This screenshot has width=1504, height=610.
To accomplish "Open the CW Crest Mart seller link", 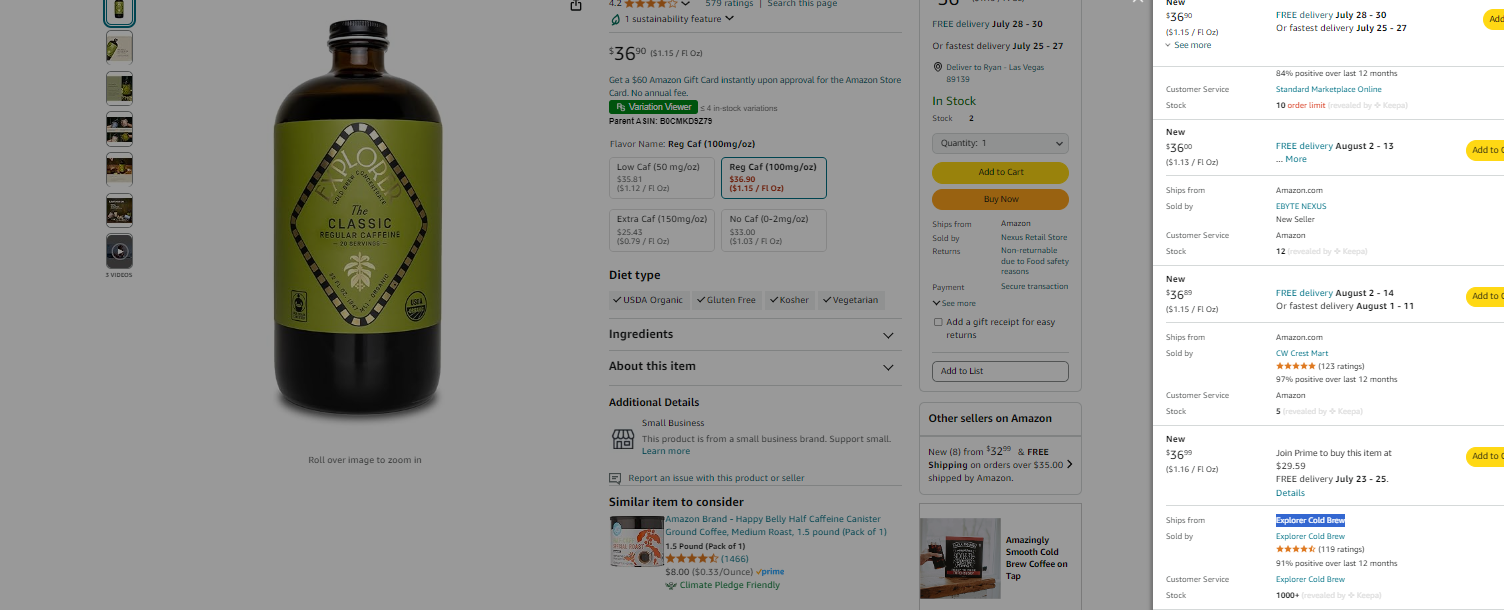I will [x=1302, y=353].
